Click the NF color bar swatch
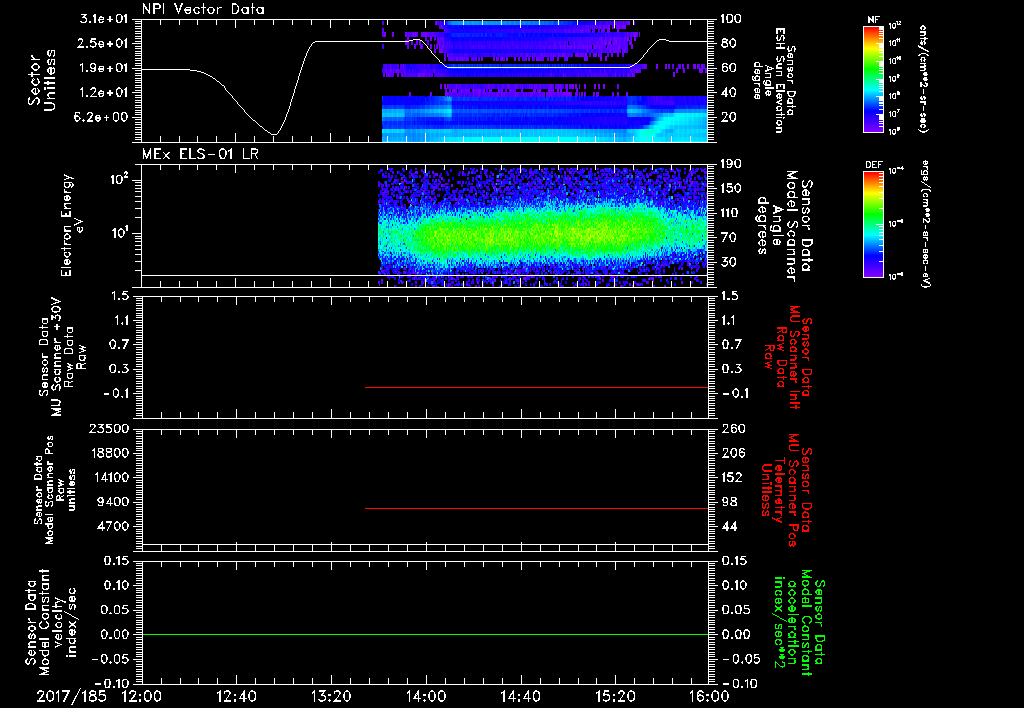This screenshot has width=1024, height=708. coord(873,79)
